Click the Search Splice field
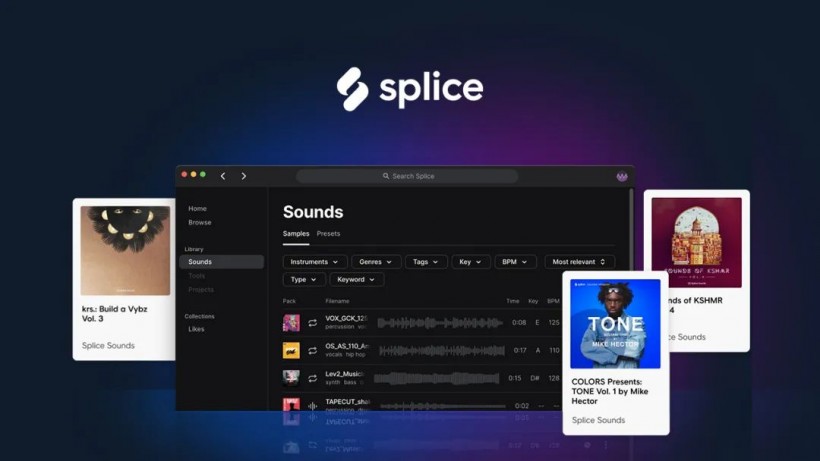This screenshot has width=820, height=461. pos(407,176)
